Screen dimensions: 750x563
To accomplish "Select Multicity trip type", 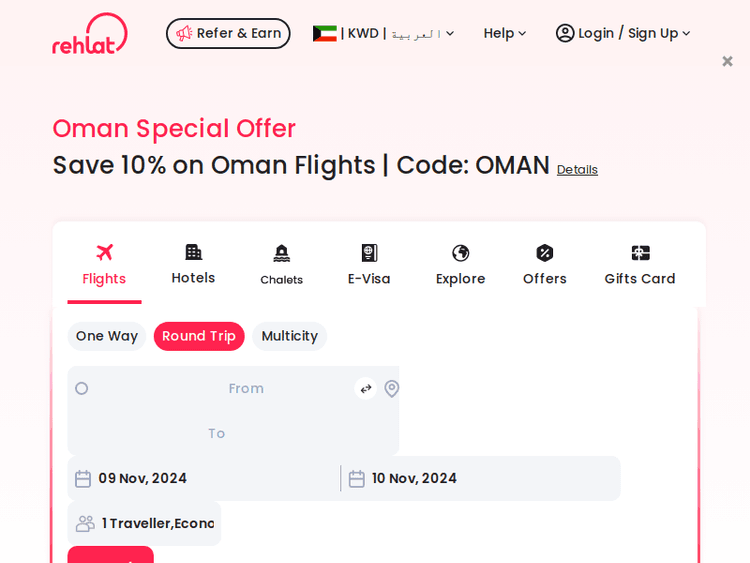I will (289, 336).
